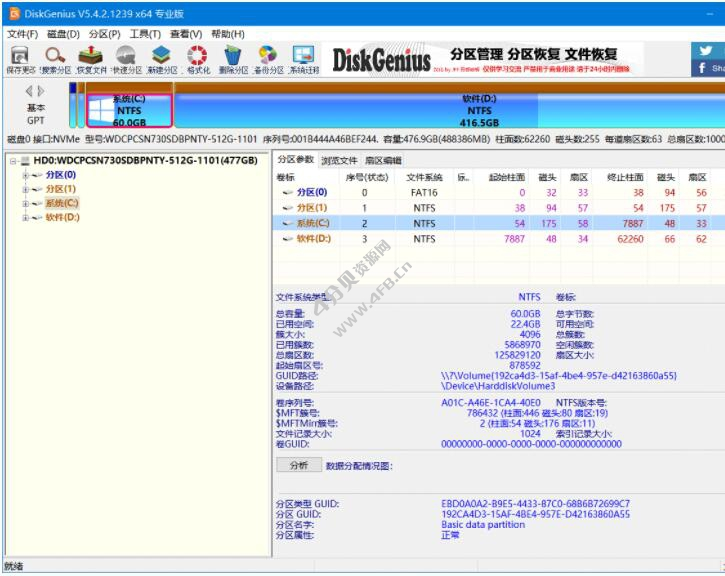This screenshot has height=576, width=725.
Task: Click the Facebook share icon
Action: click(x=703, y=68)
